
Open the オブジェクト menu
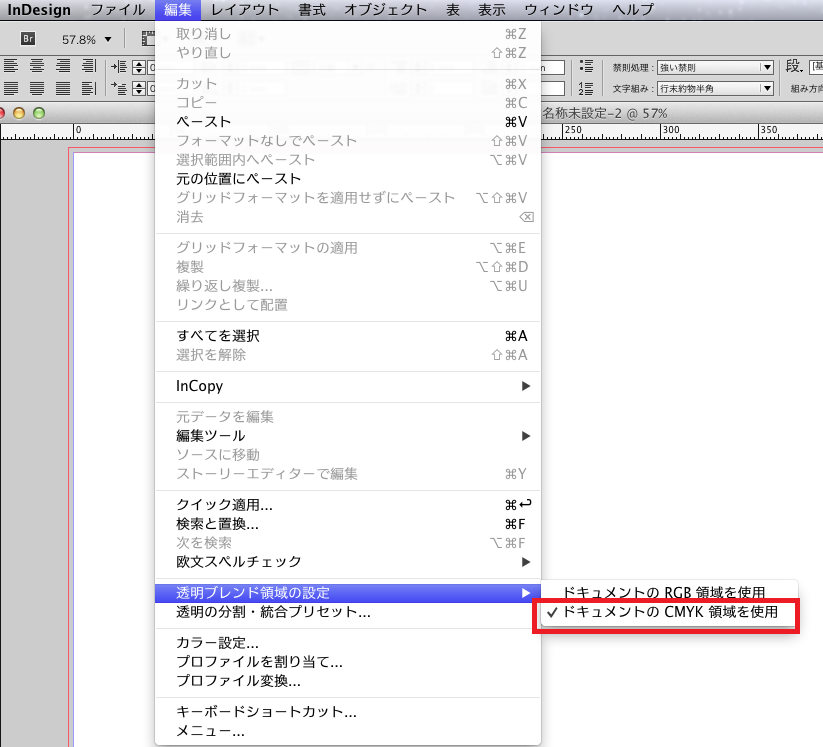[386, 10]
